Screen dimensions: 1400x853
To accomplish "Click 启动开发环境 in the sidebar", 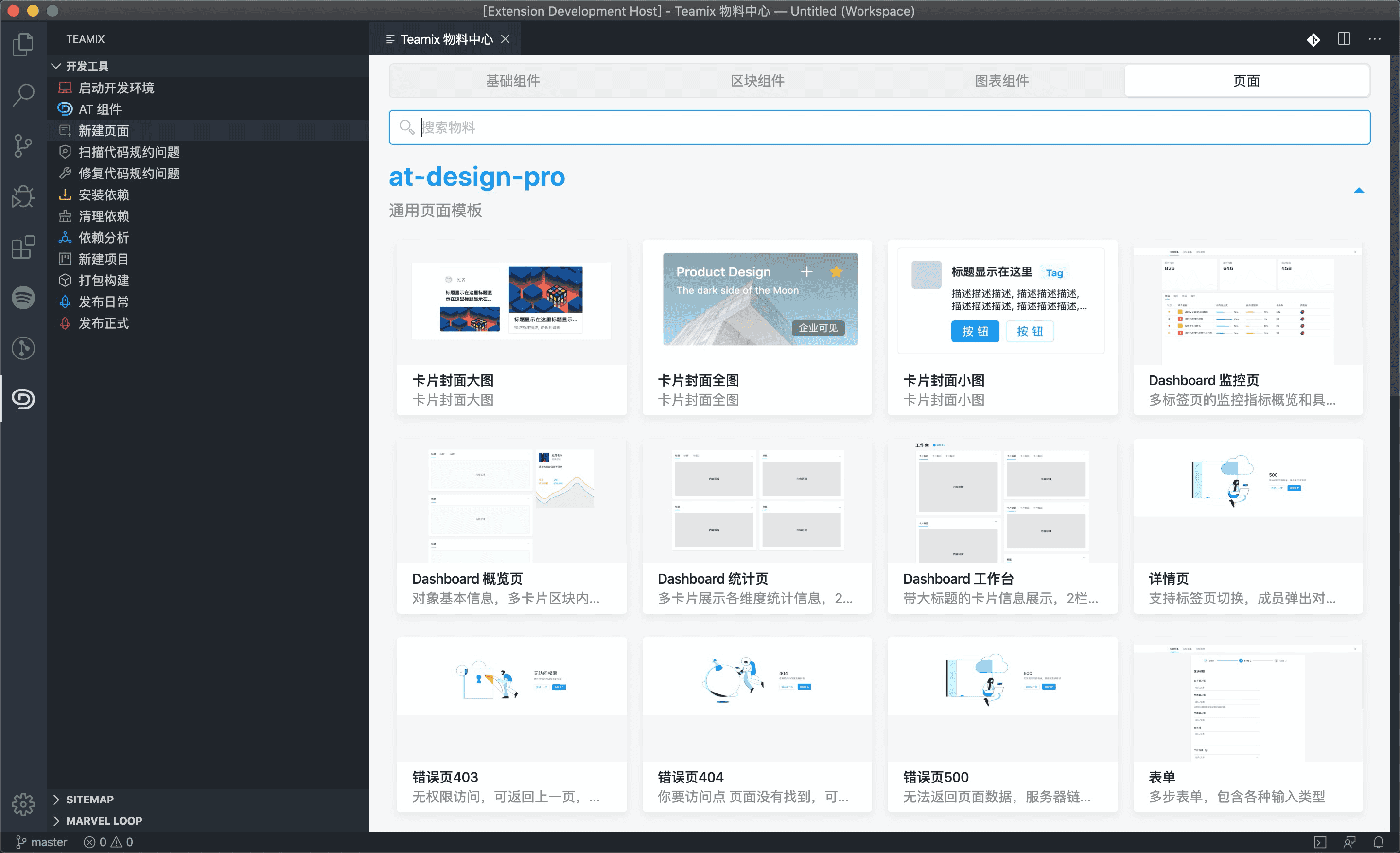I will click(x=116, y=88).
